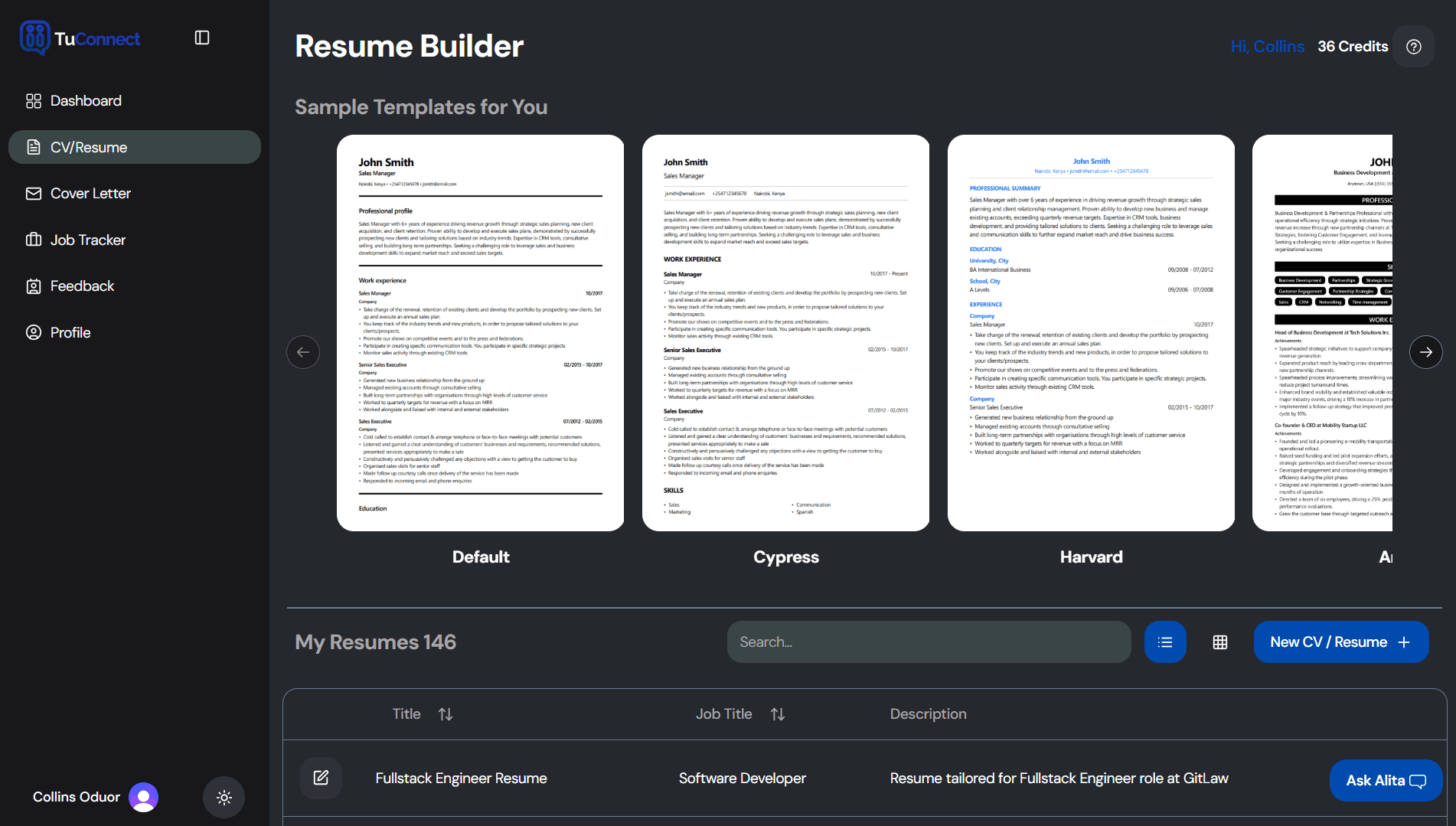The image size is (1456, 826).
Task: Open the Feedback page
Action: [x=82, y=286]
